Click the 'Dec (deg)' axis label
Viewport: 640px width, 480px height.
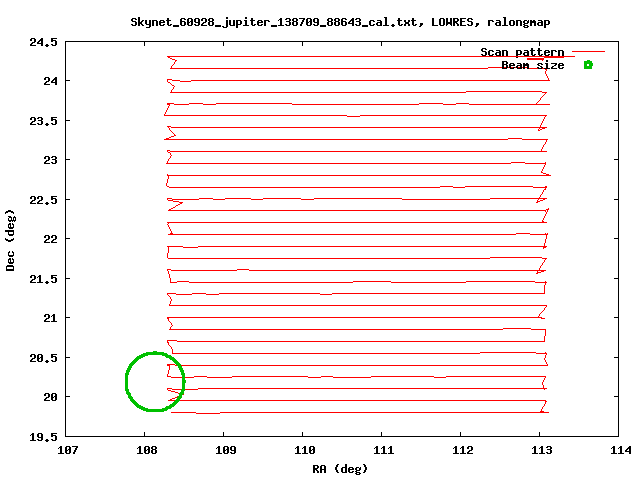(10, 240)
